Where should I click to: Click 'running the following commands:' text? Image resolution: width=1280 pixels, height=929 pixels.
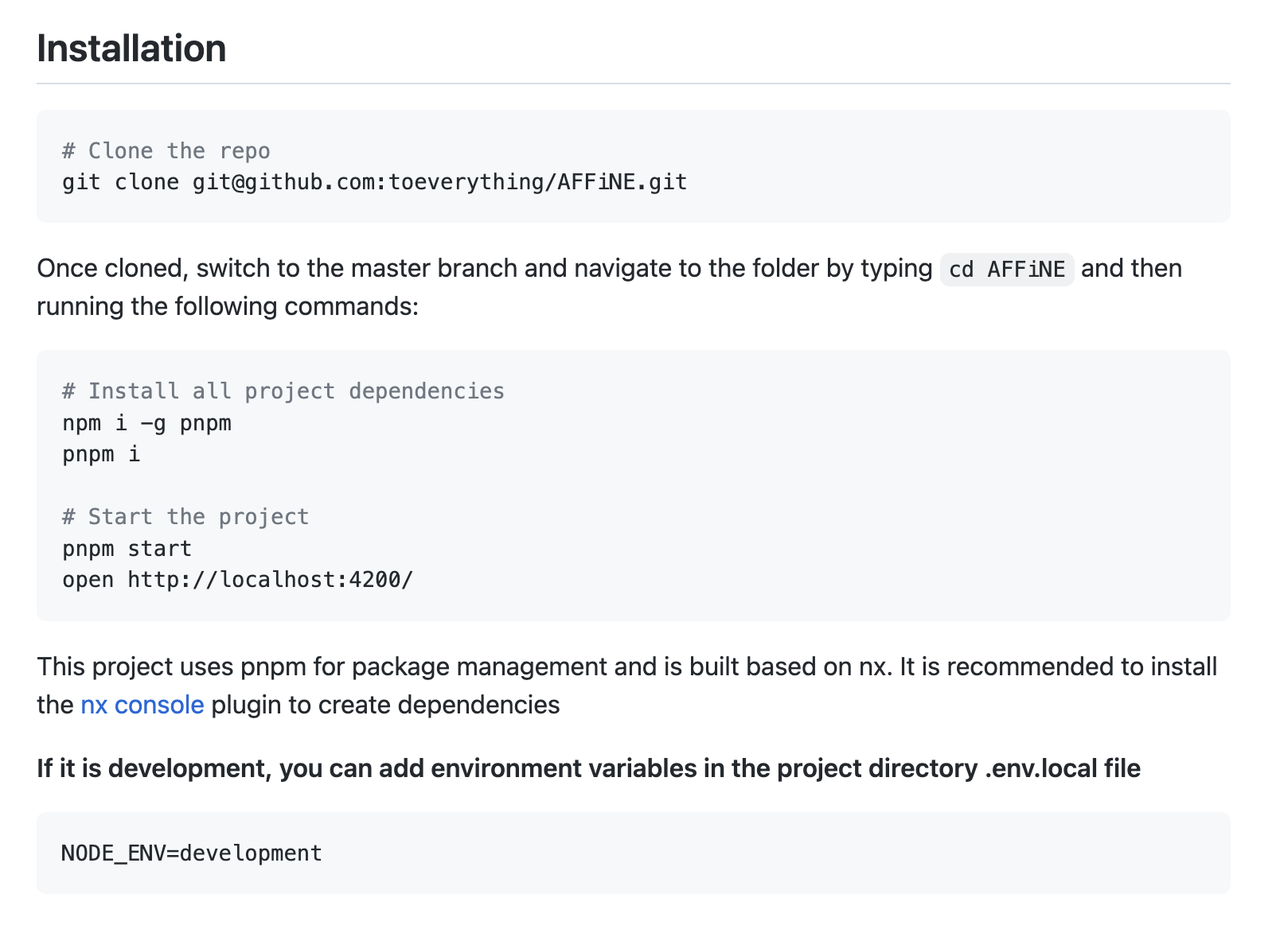coord(227,306)
